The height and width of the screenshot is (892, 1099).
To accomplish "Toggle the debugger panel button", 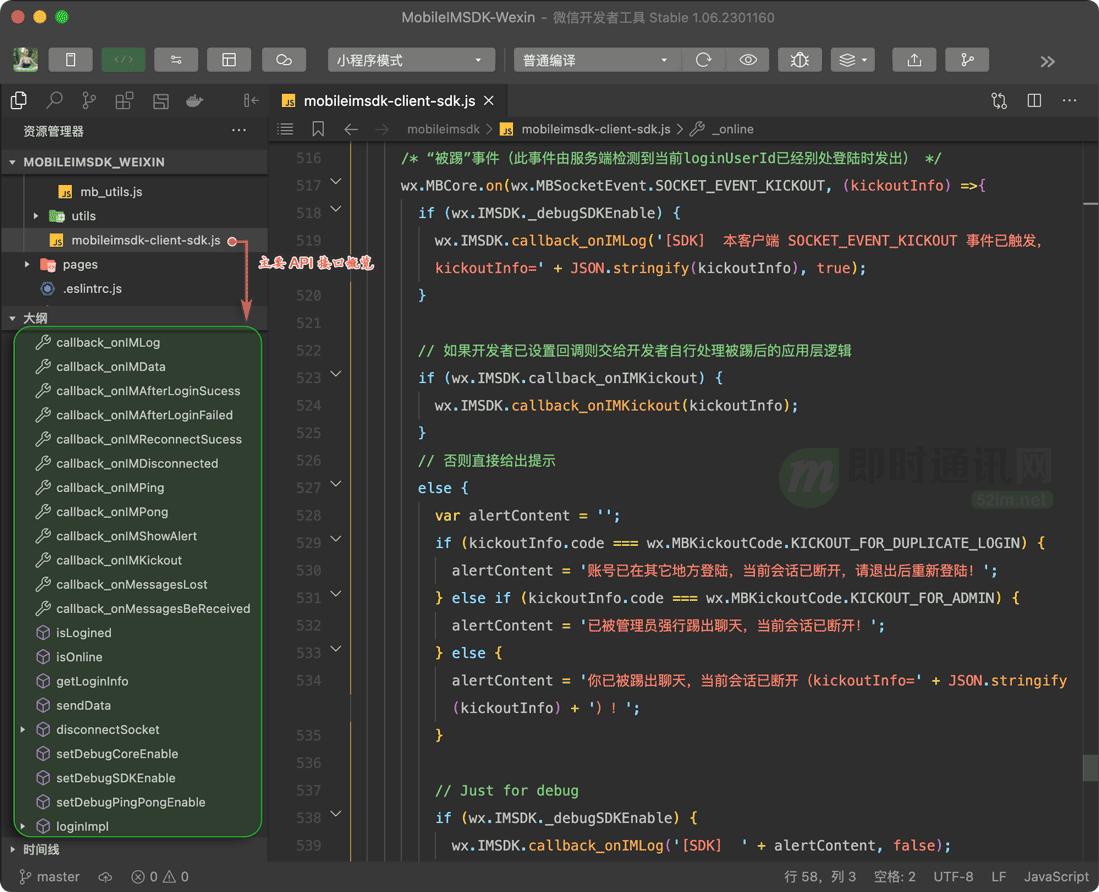I will pos(176,60).
